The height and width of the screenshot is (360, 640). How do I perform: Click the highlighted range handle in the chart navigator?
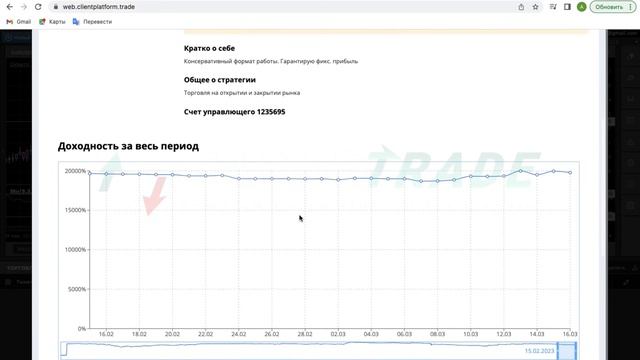coord(567,351)
